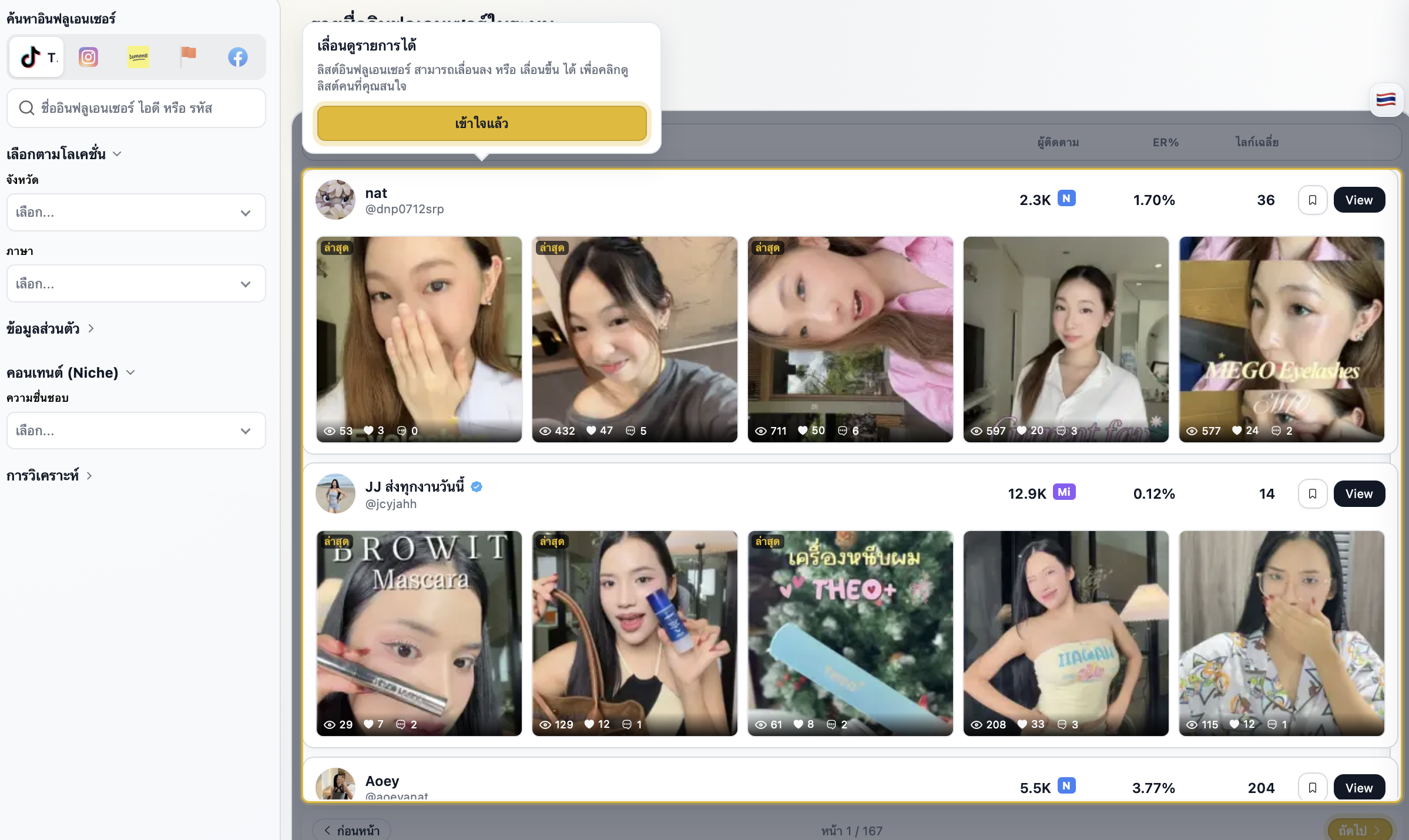Click the N badge beside 5.5K followers
The image size is (1409, 840).
[1066, 786]
